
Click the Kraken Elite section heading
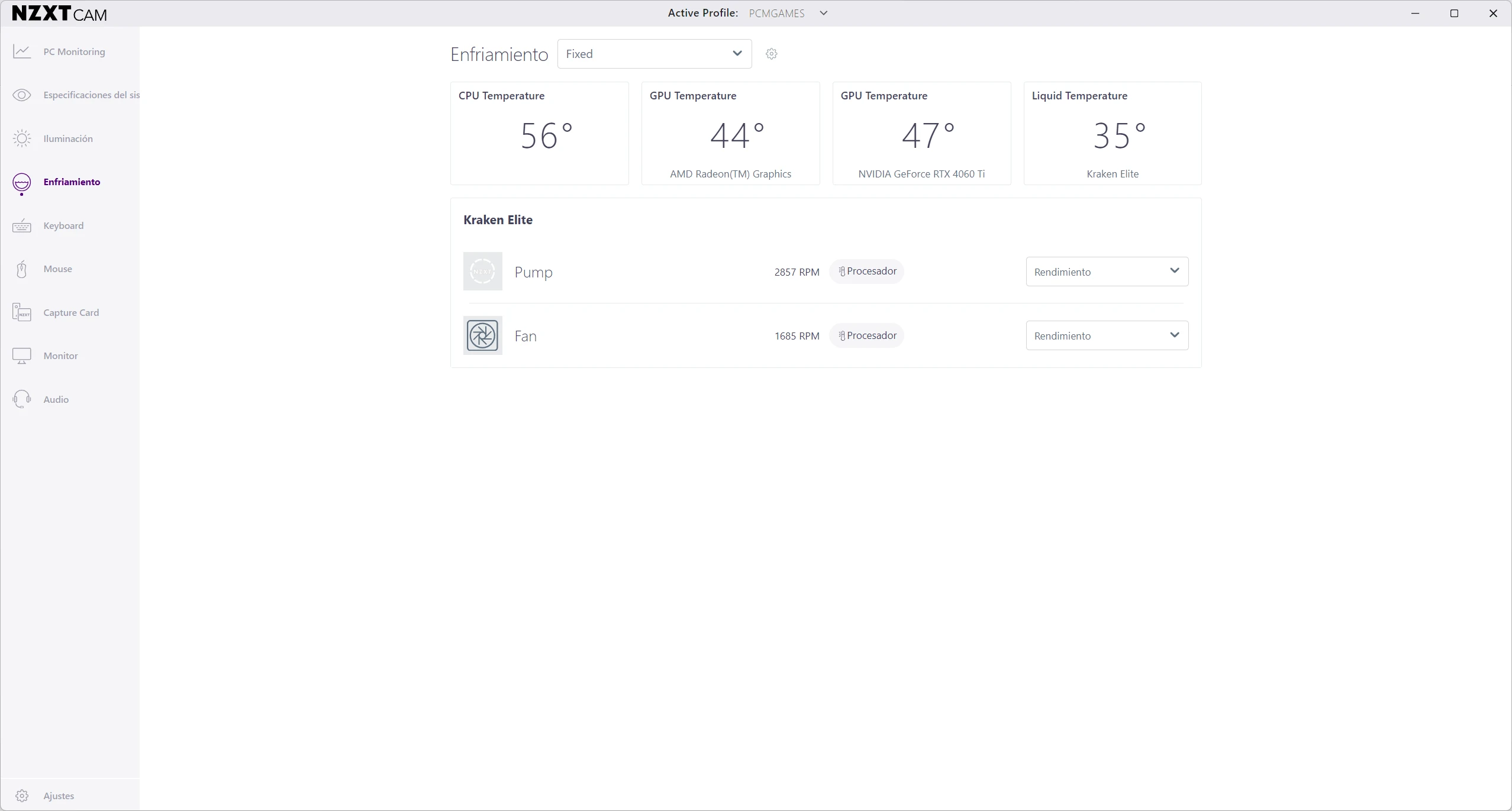pos(498,219)
